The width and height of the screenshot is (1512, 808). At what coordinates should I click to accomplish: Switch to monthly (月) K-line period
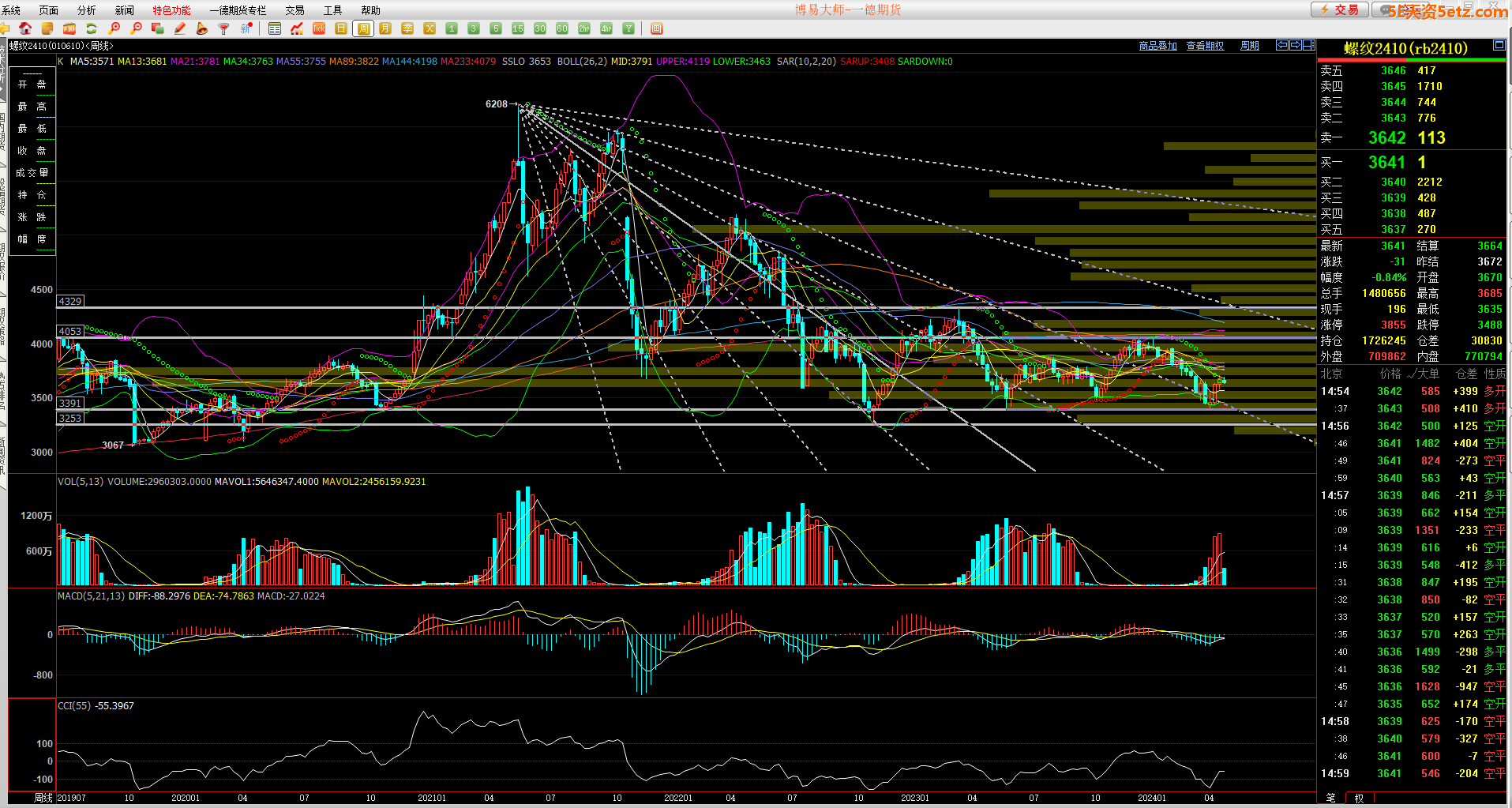coord(385,28)
